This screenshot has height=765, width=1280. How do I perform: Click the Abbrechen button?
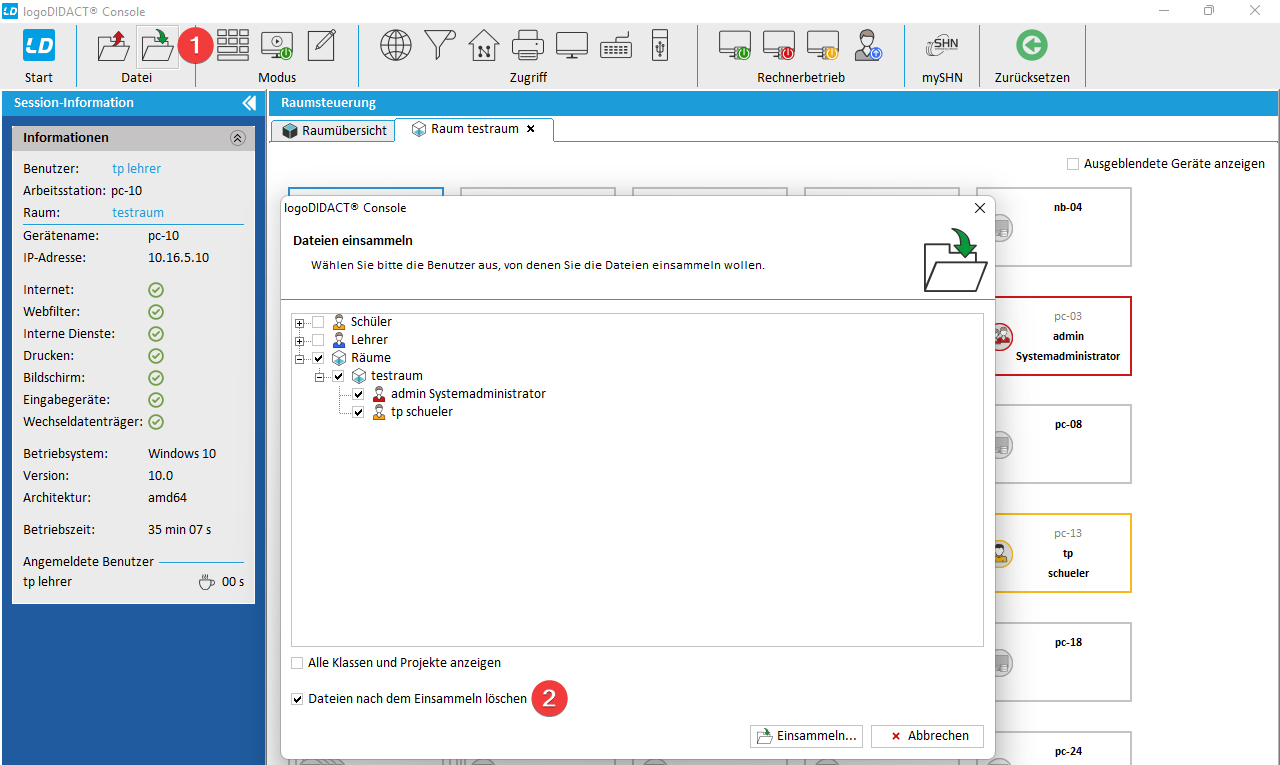click(927, 736)
